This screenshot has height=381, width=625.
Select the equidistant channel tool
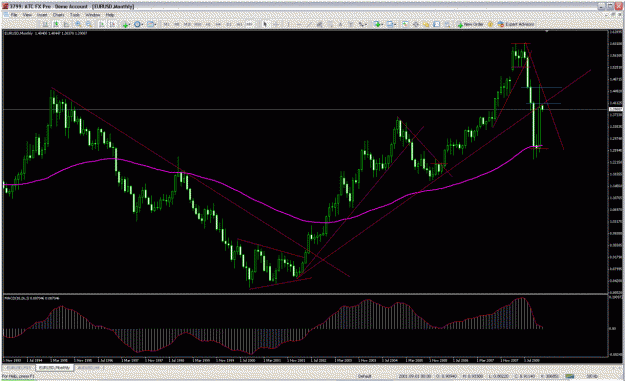(x=320, y=24)
